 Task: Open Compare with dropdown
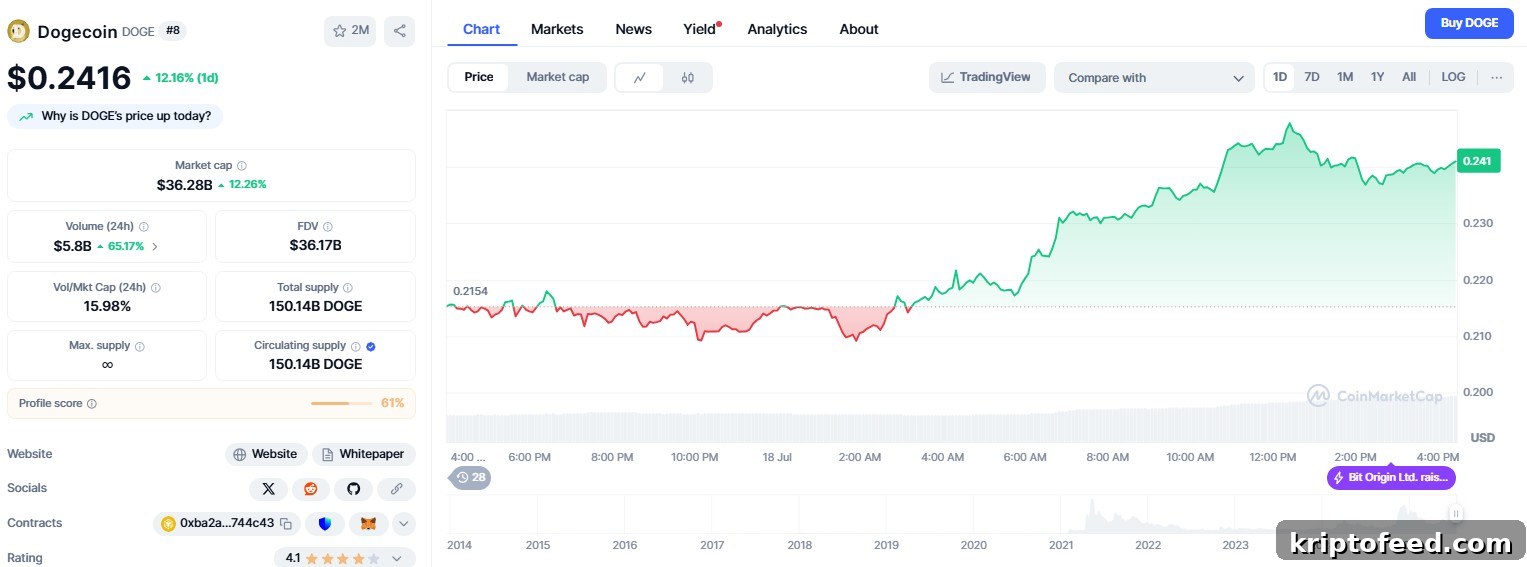click(x=1154, y=77)
